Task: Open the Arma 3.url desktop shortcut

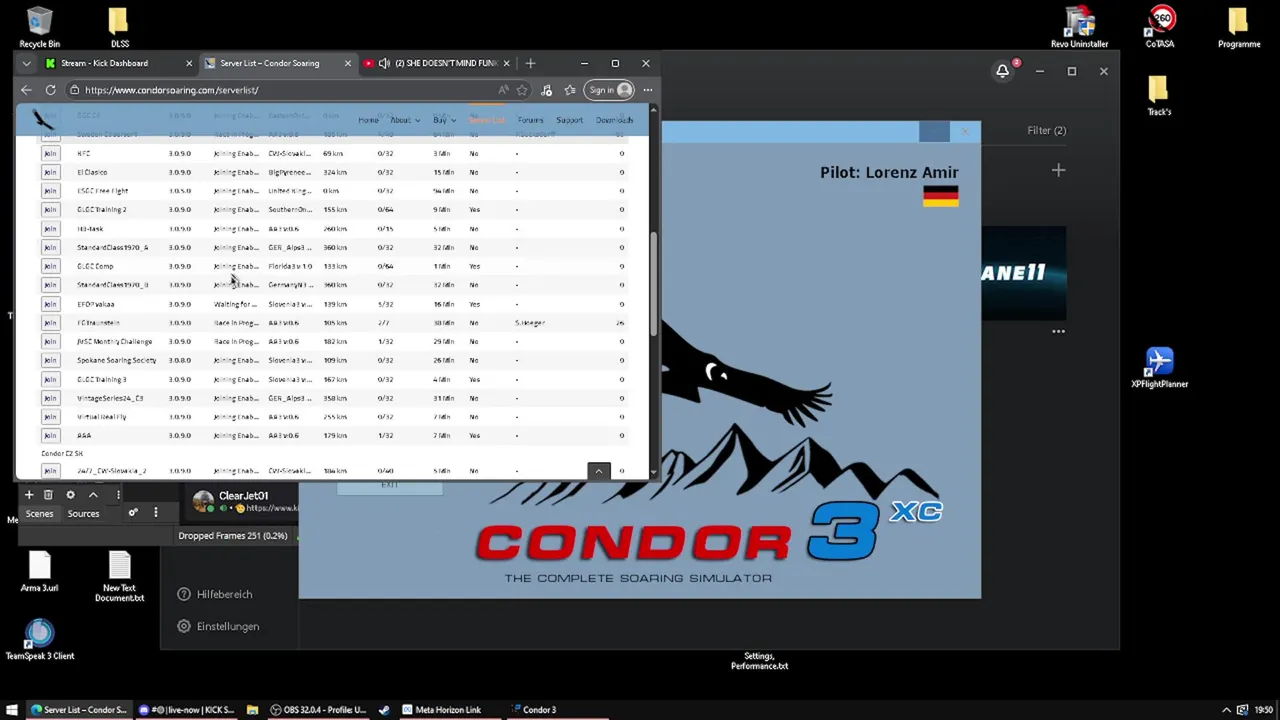Action: (x=40, y=573)
